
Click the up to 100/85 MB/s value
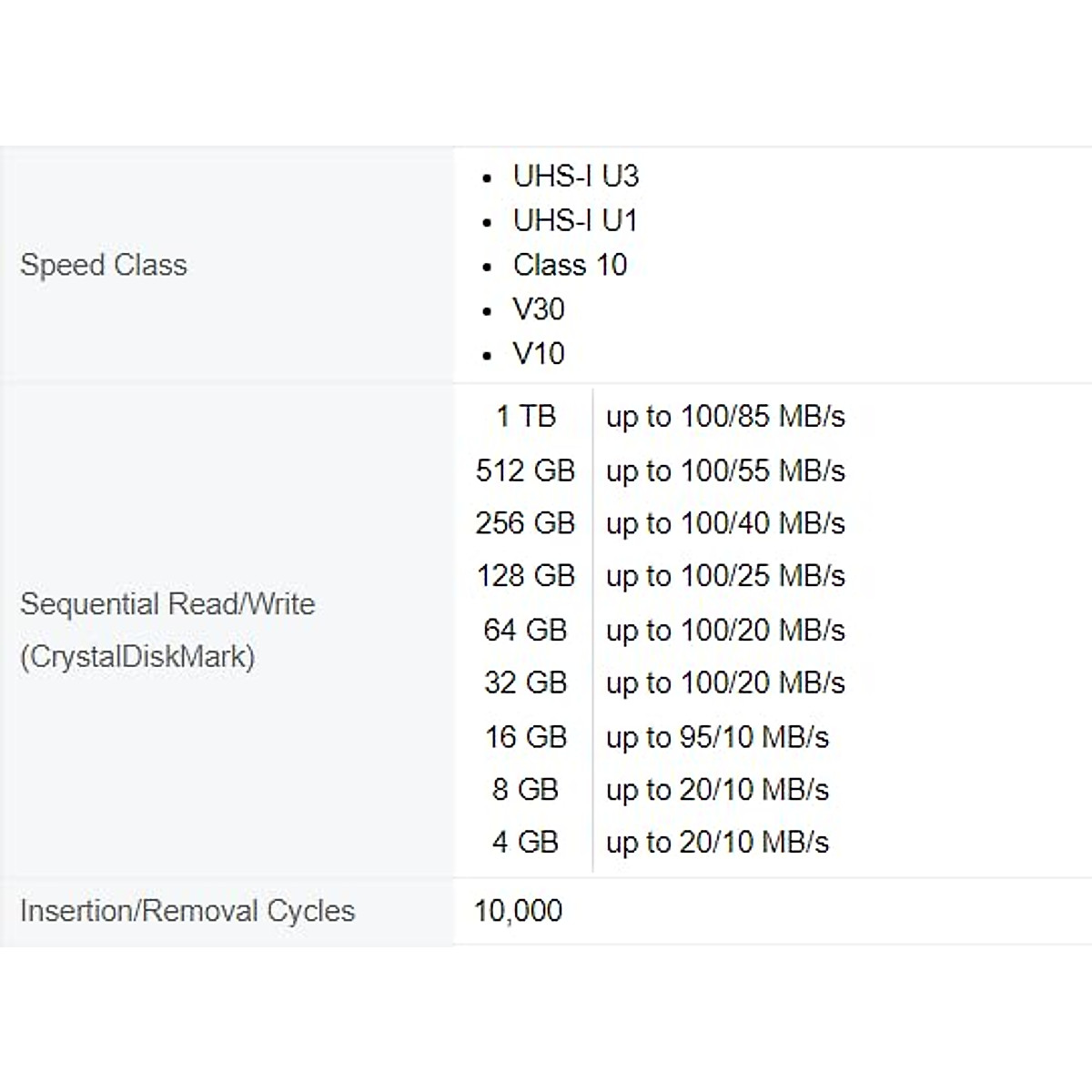725,417
